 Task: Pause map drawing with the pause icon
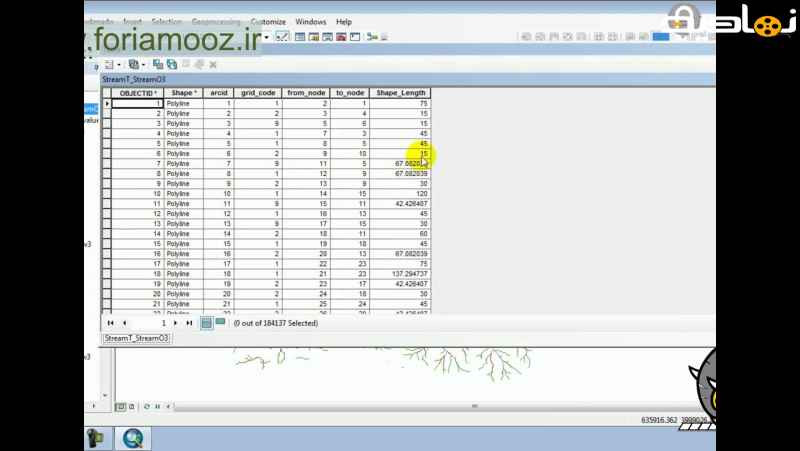click(x=158, y=407)
